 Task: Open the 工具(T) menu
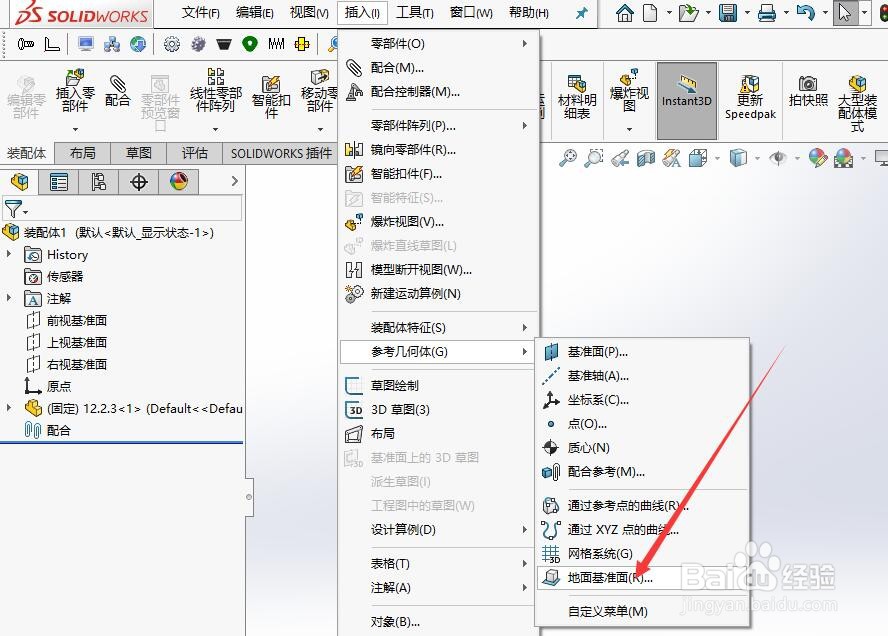(415, 12)
